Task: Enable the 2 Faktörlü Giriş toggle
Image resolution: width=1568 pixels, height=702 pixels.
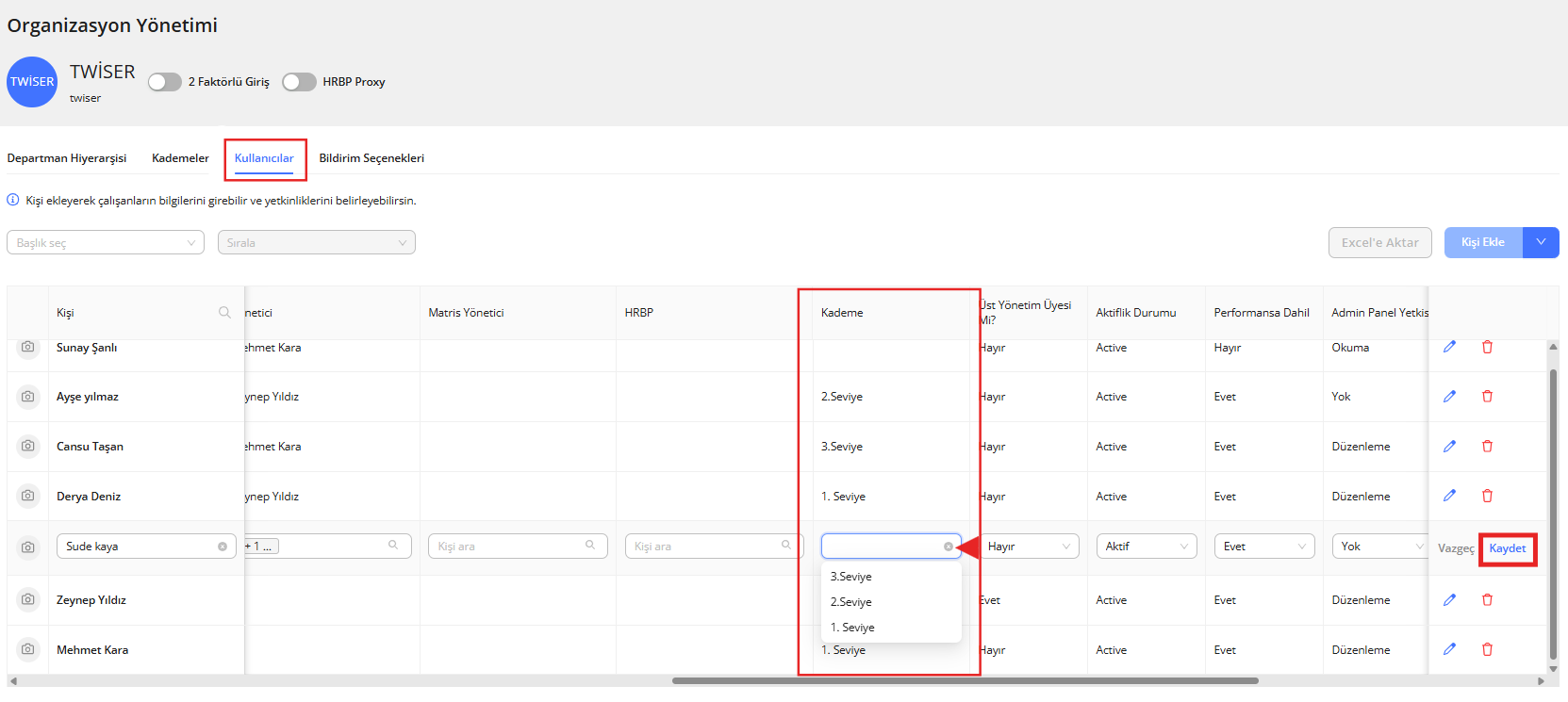Action: point(165,82)
